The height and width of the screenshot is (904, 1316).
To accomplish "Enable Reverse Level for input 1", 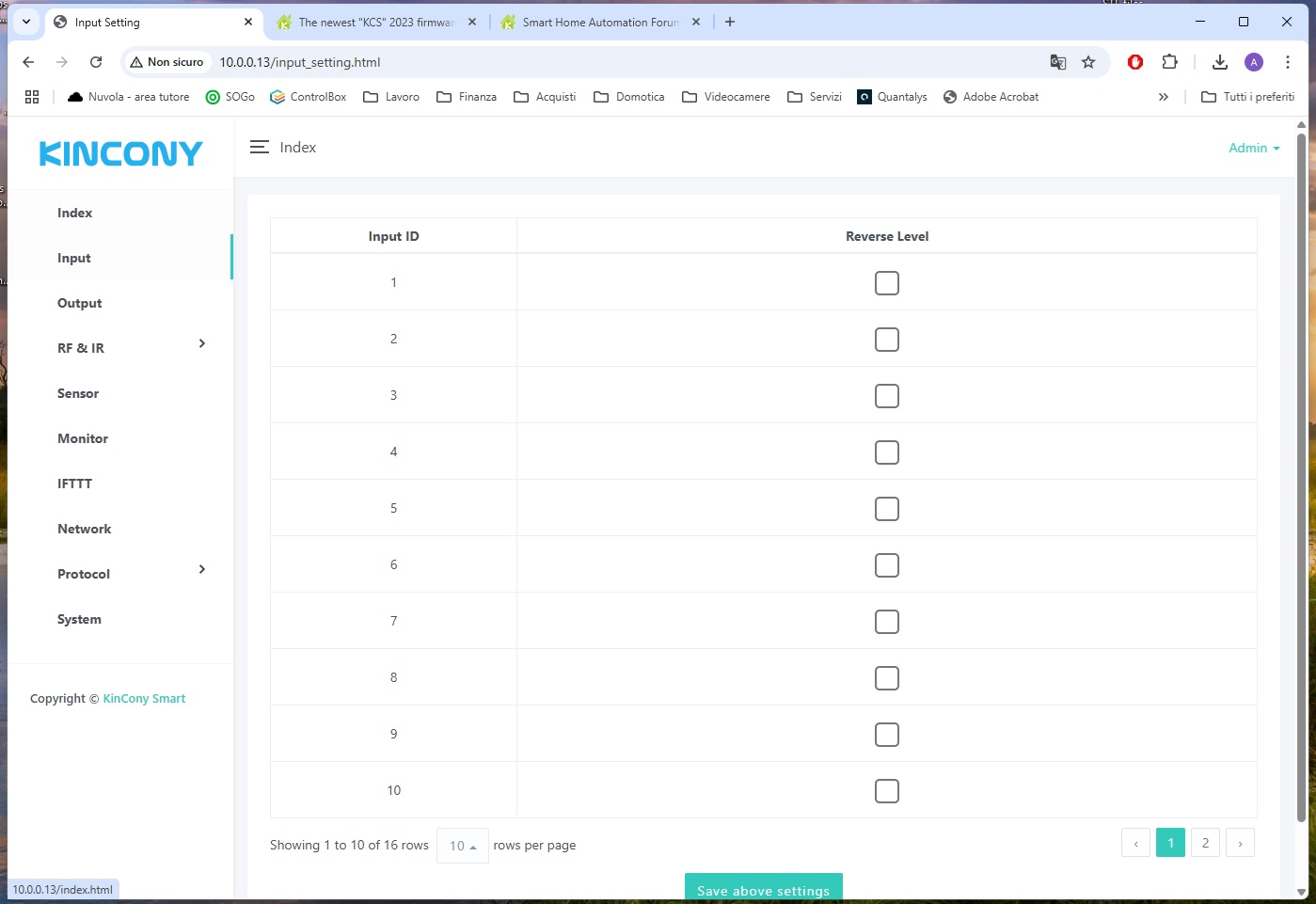I will pos(886,283).
